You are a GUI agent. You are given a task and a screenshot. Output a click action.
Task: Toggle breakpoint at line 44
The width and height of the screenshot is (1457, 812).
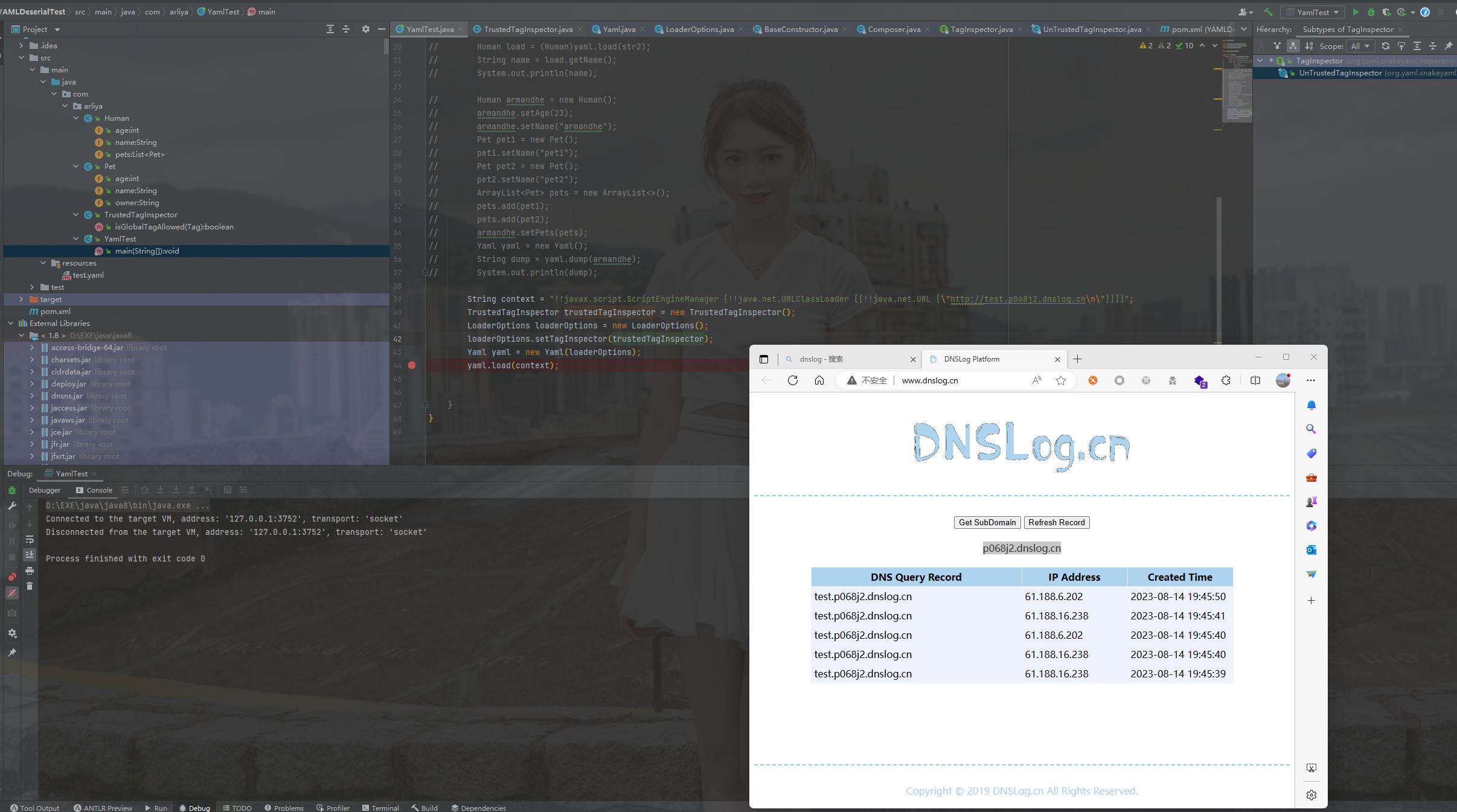[x=412, y=365]
